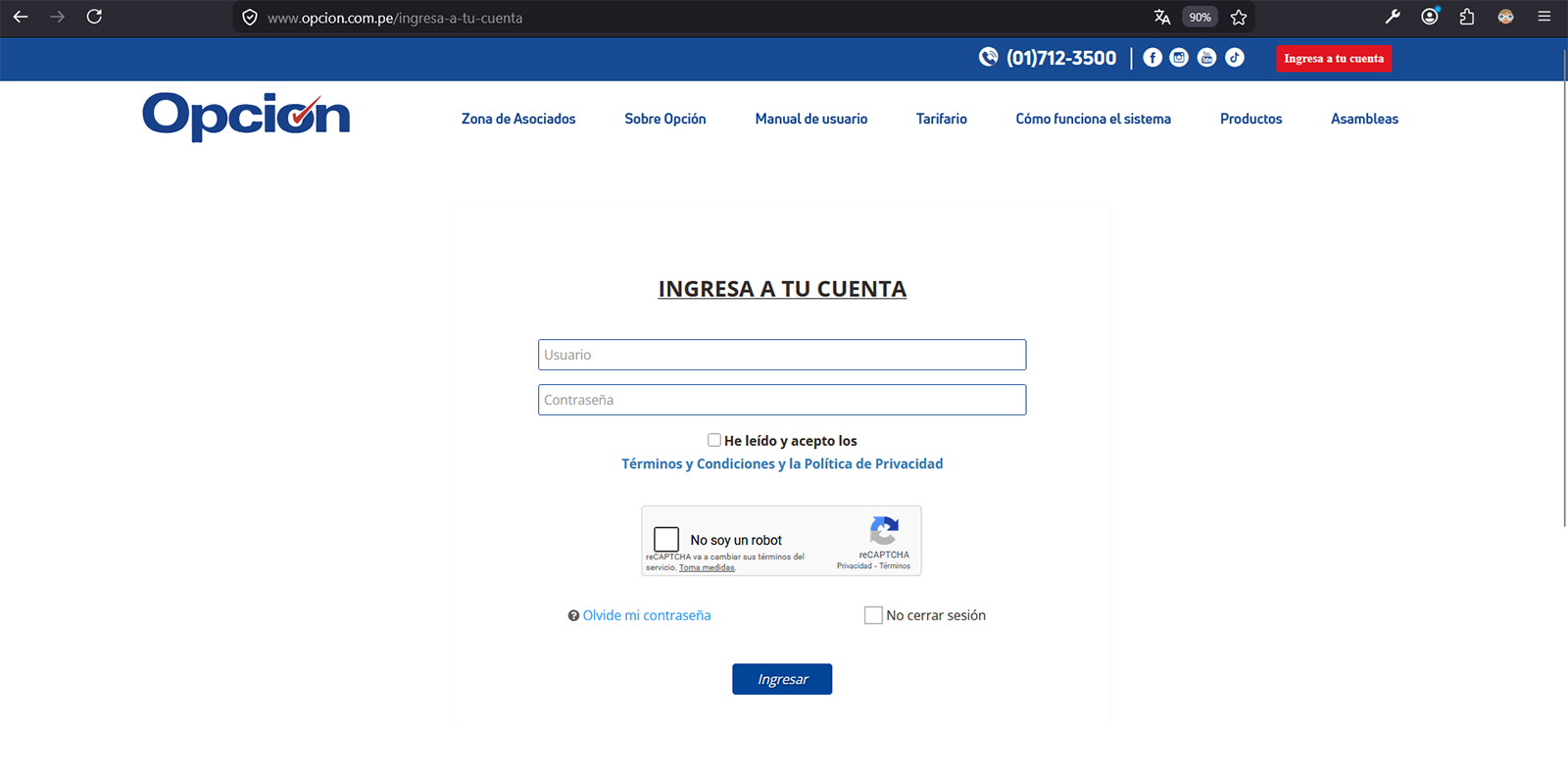Click the red Ingresa a tu cuenta button
The image size is (1568, 775).
[1334, 59]
